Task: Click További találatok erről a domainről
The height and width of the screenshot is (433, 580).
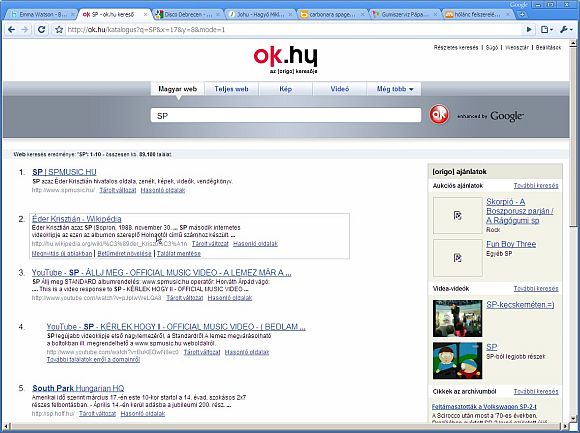Action: coord(93,359)
